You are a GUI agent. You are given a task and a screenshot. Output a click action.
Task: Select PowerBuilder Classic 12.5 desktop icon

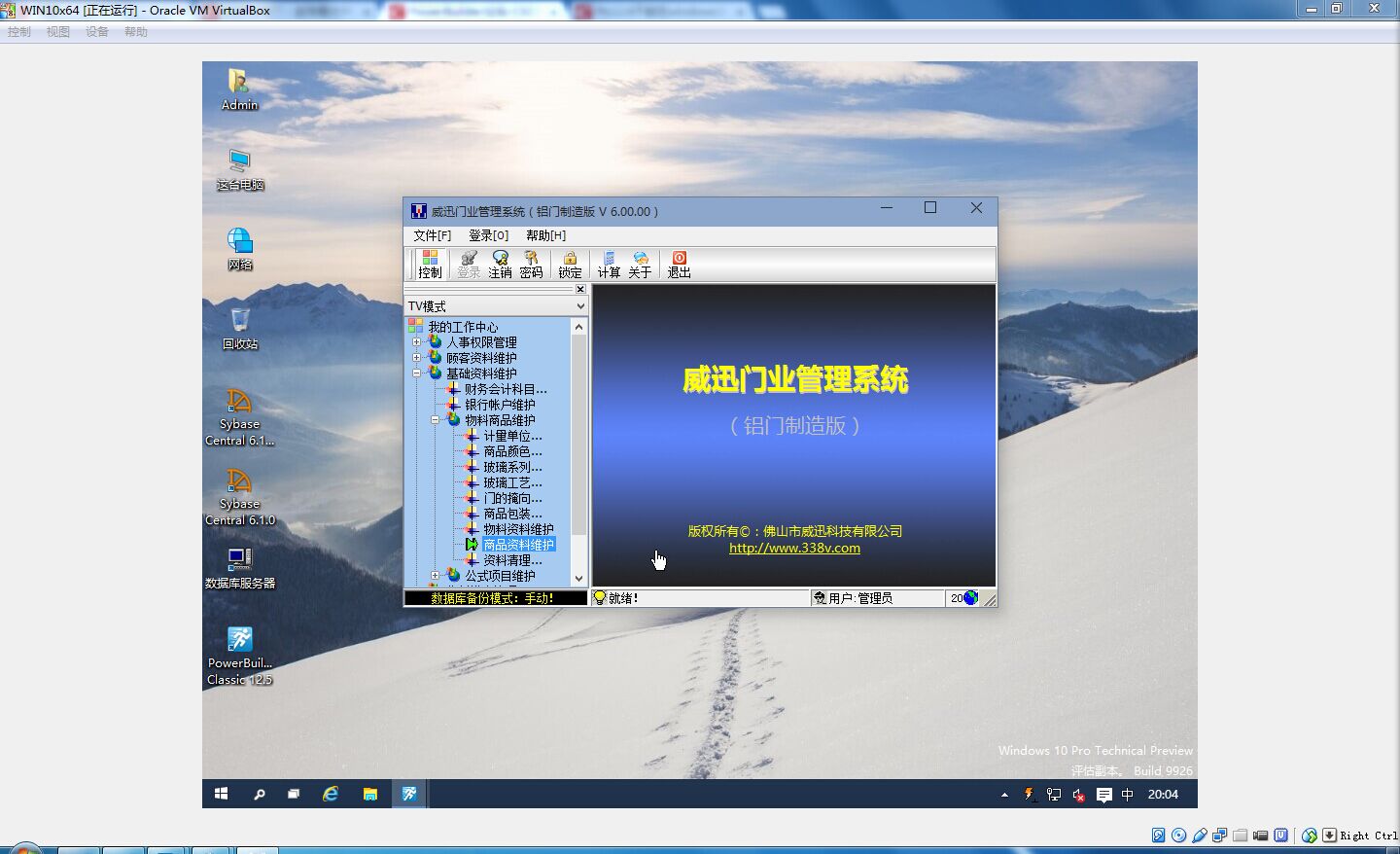coord(239,656)
